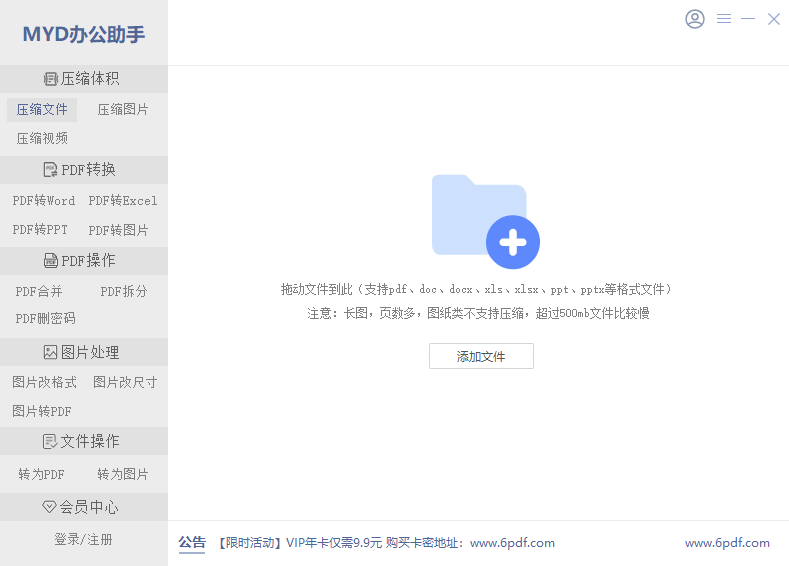Switch to PDF转Word function
The width and height of the screenshot is (789, 566).
click(x=44, y=201)
